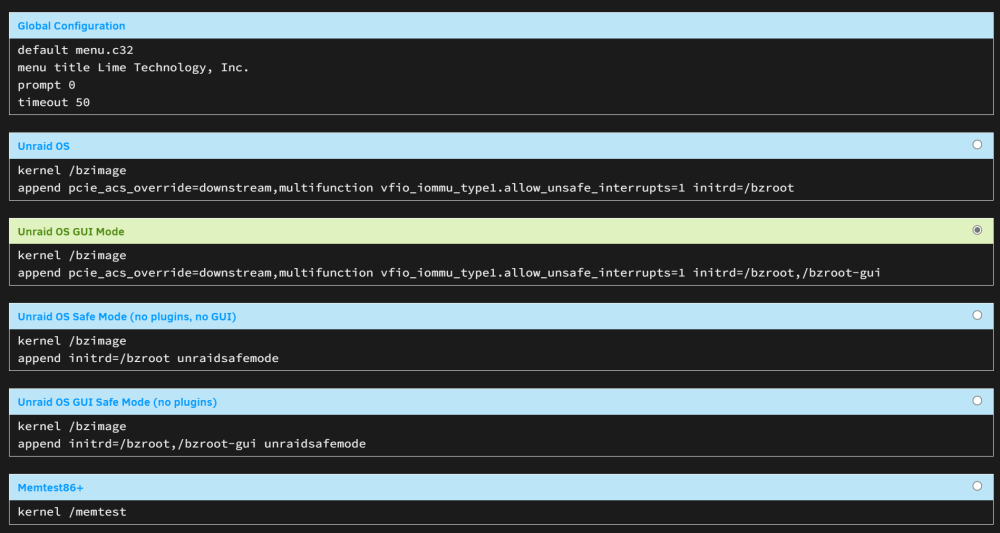Click 'append initrd=/bzroot unraidsafemode' line
Viewport: 1000px width, 533px height.
(x=148, y=358)
